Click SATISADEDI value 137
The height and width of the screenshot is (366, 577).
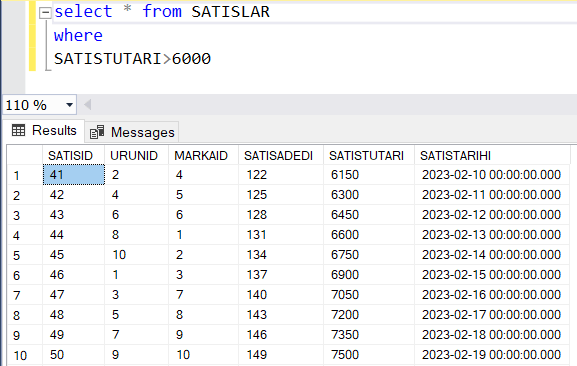point(281,274)
